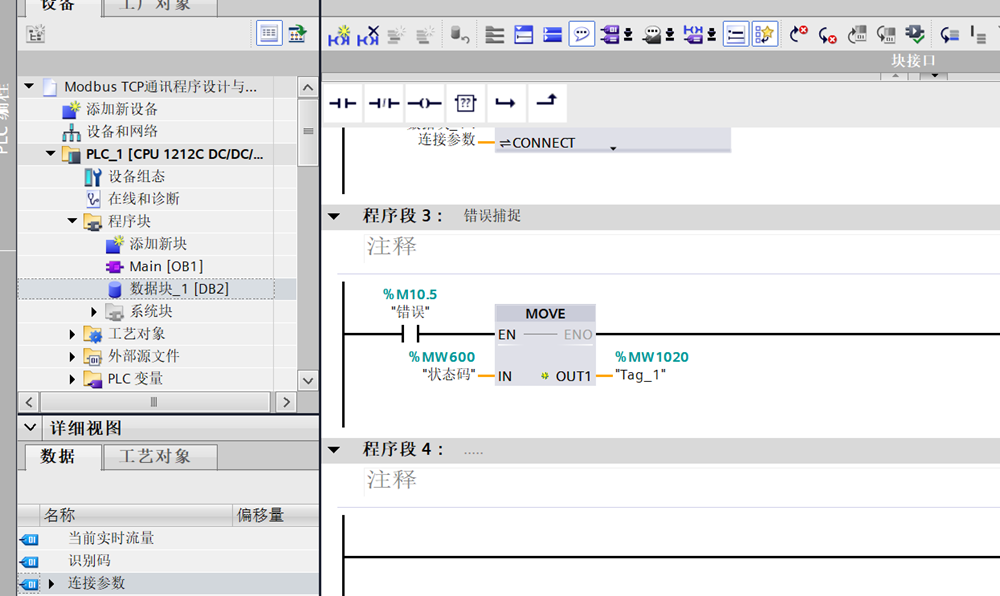Open Main [OB1] block

[x=165, y=266]
